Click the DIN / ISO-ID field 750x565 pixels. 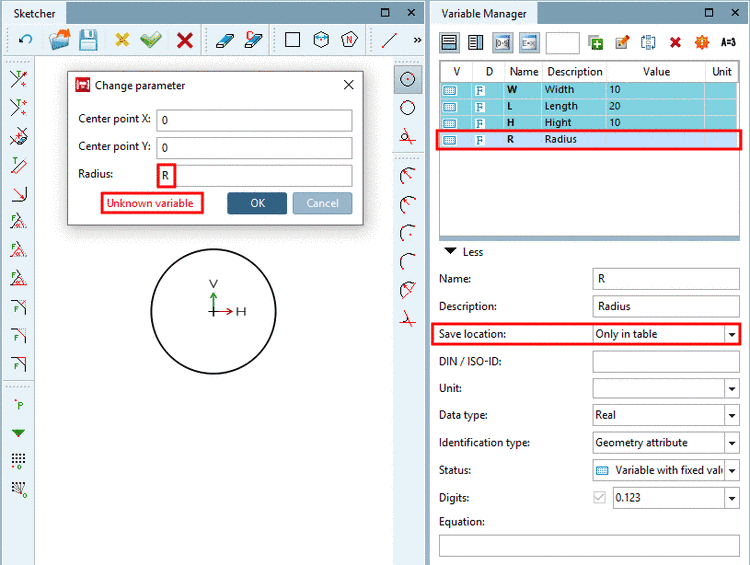pyautogui.click(x=666, y=362)
